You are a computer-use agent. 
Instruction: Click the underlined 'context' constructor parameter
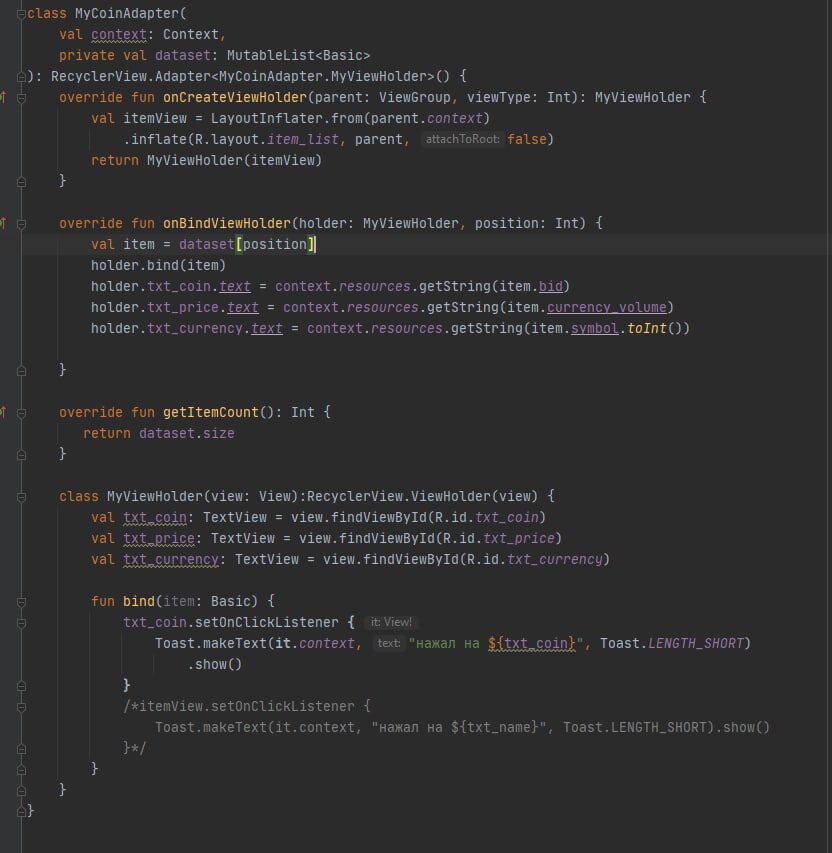(119, 35)
